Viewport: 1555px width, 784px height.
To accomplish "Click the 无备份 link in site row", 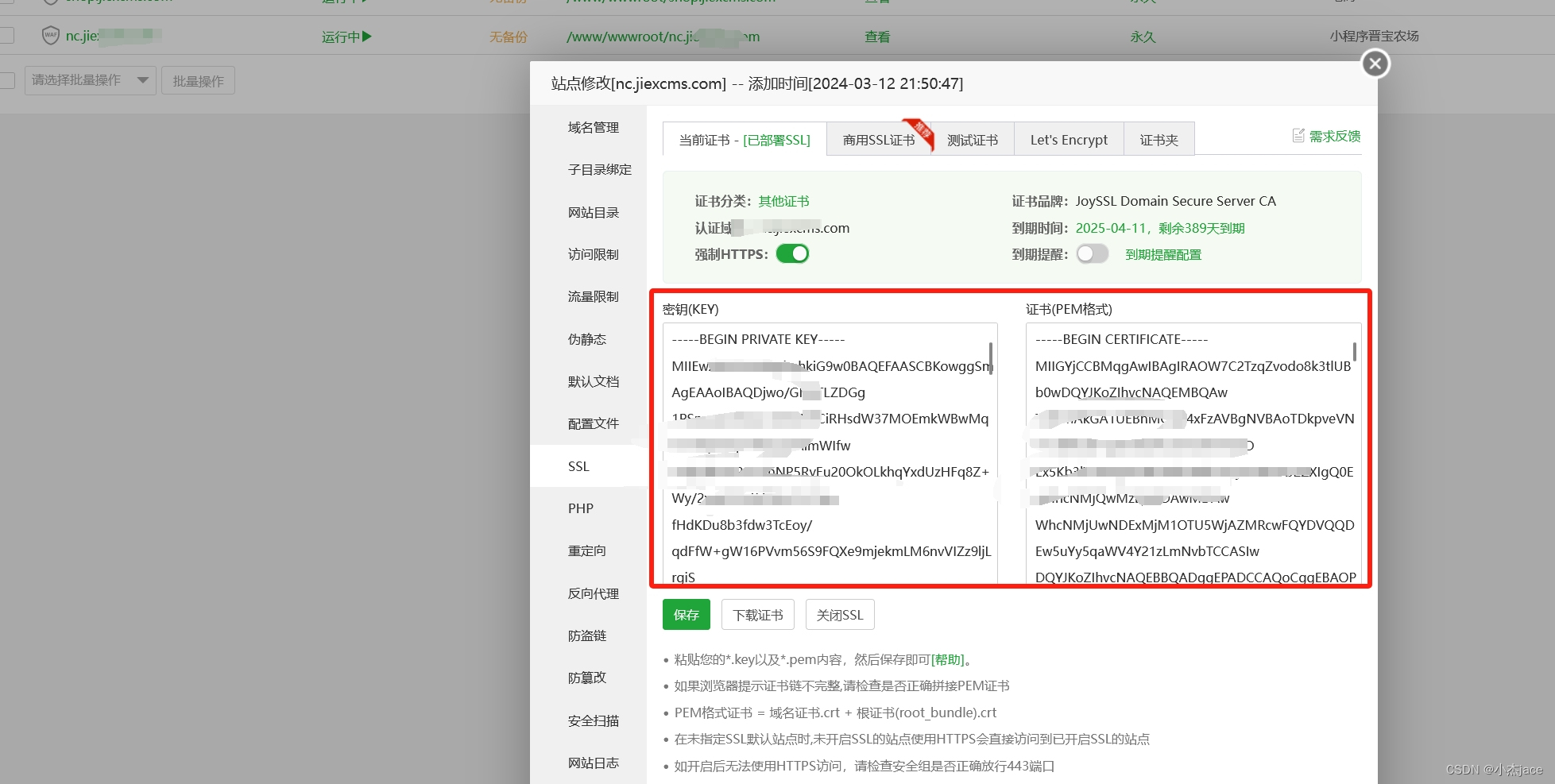I will pos(509,37).
